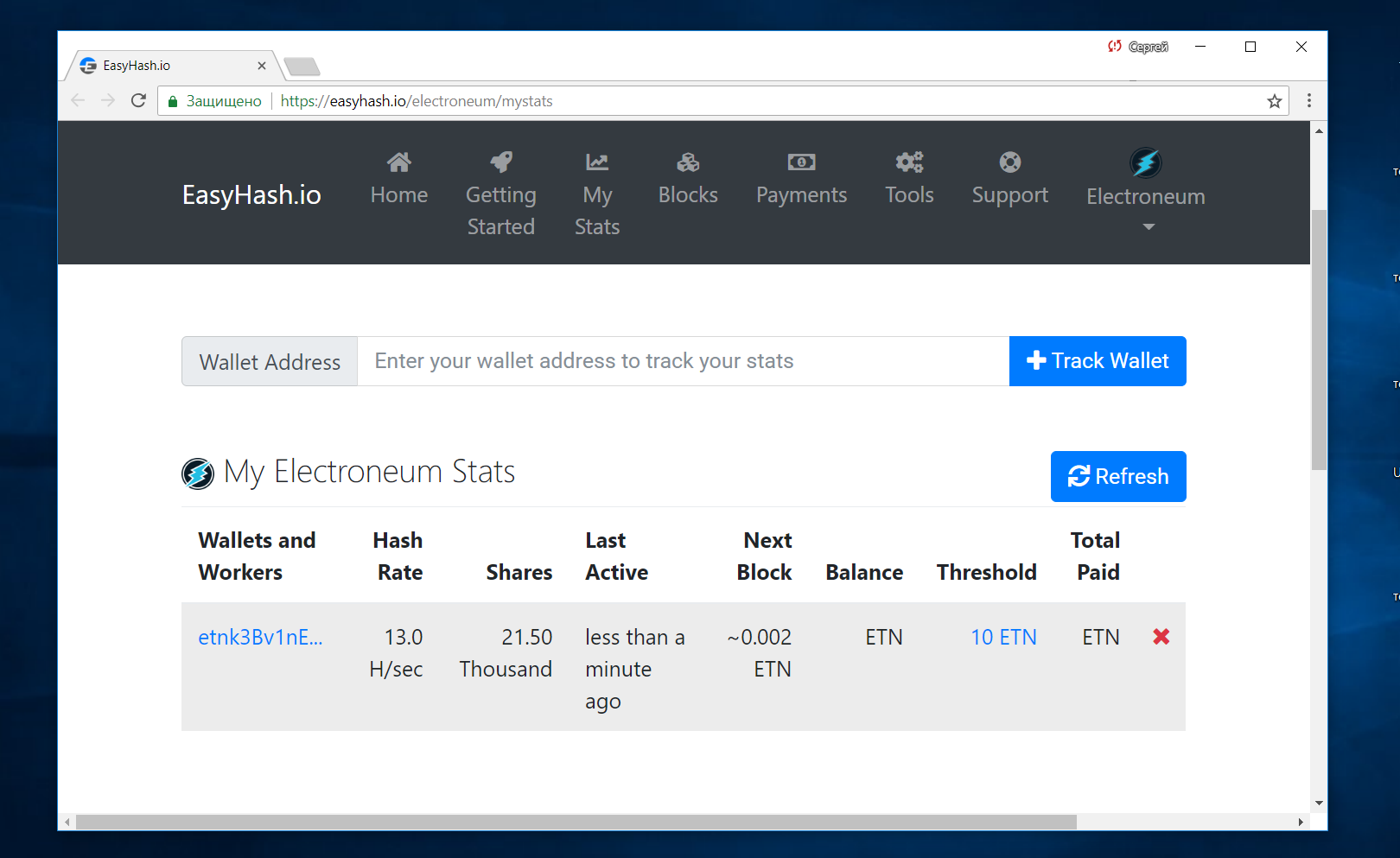Open the Tools gears icon
Screen dimensions: 1400x858
tap(909, 162)
